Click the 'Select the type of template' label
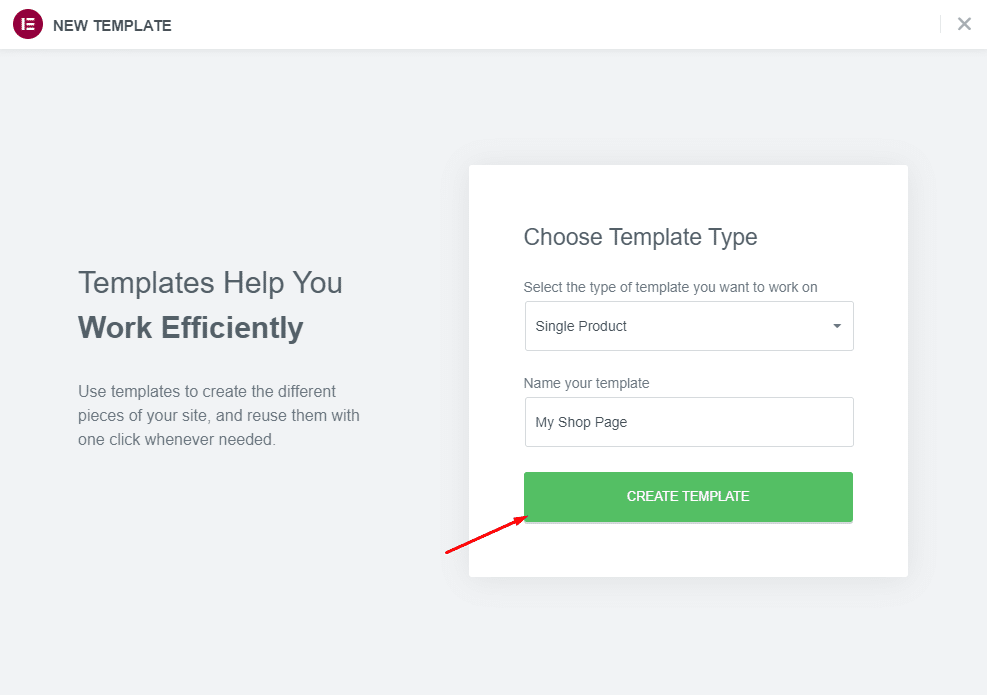The image size is (987, 695). tap(670, 288)
